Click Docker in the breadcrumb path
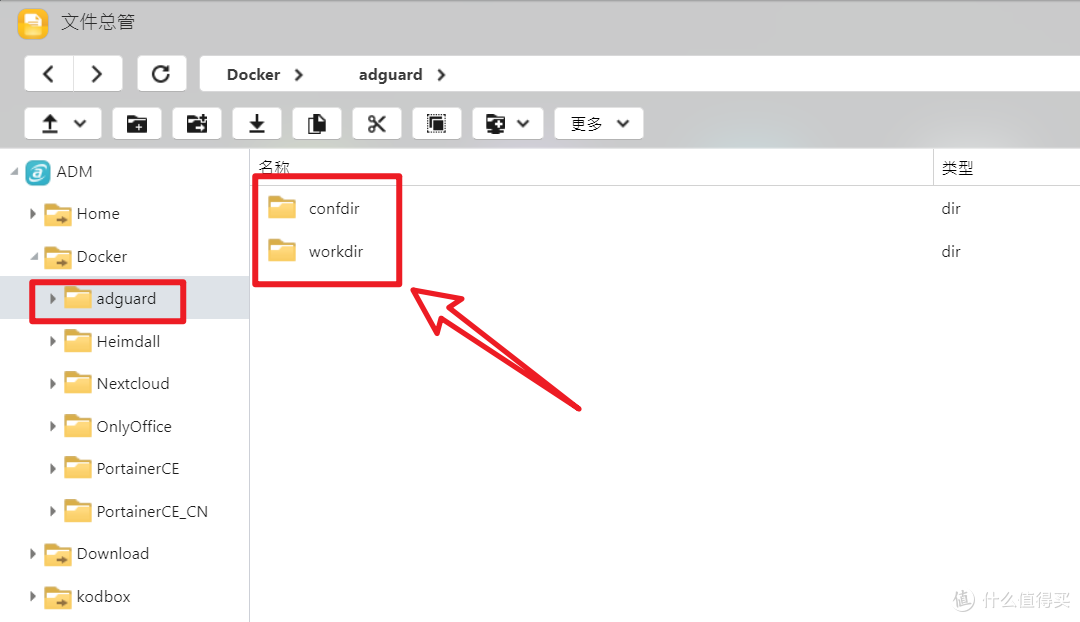 click(253, 75)
